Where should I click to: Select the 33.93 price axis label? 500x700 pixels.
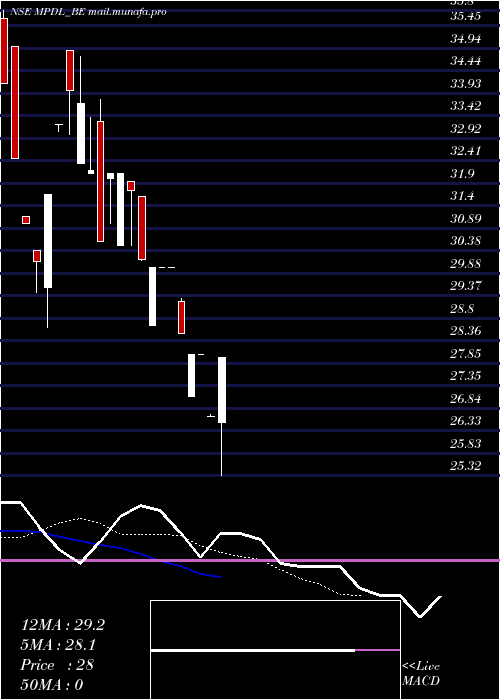point(466,84)
